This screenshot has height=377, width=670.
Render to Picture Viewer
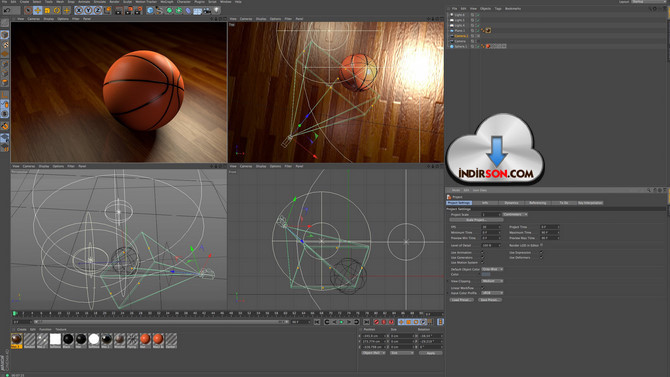point(129,10)
